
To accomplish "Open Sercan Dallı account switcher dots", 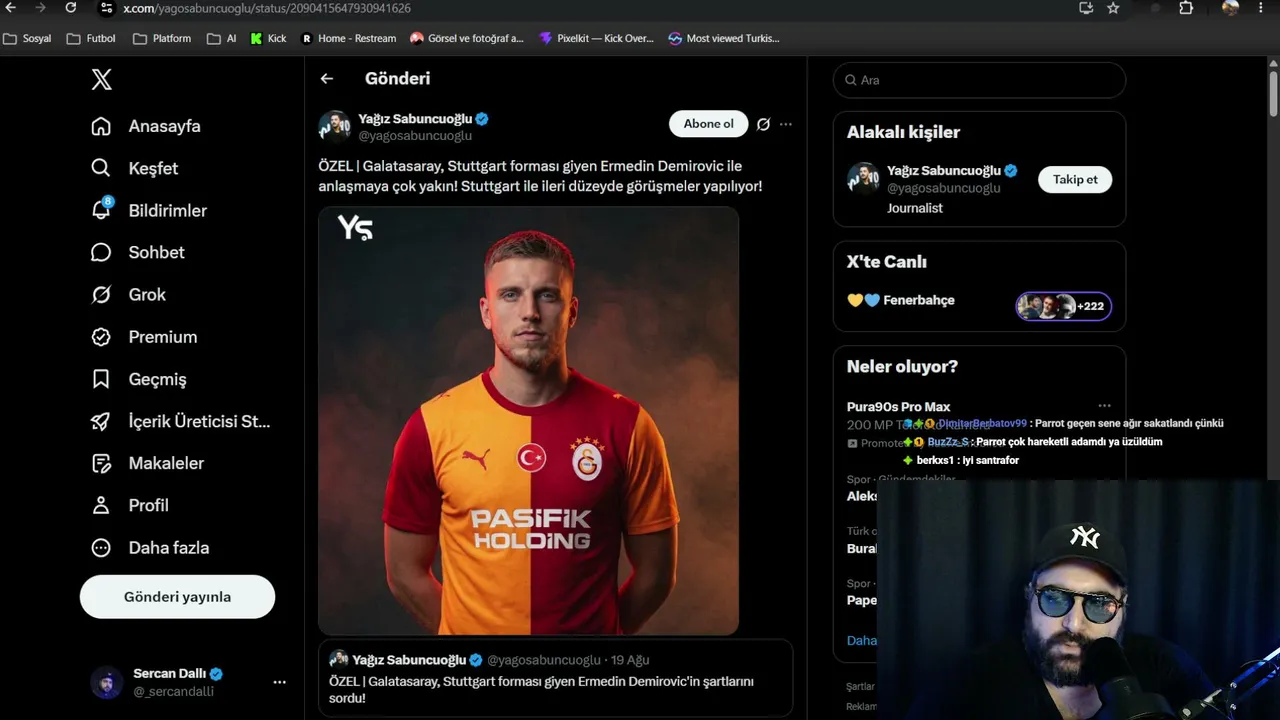I will point(279,682).
